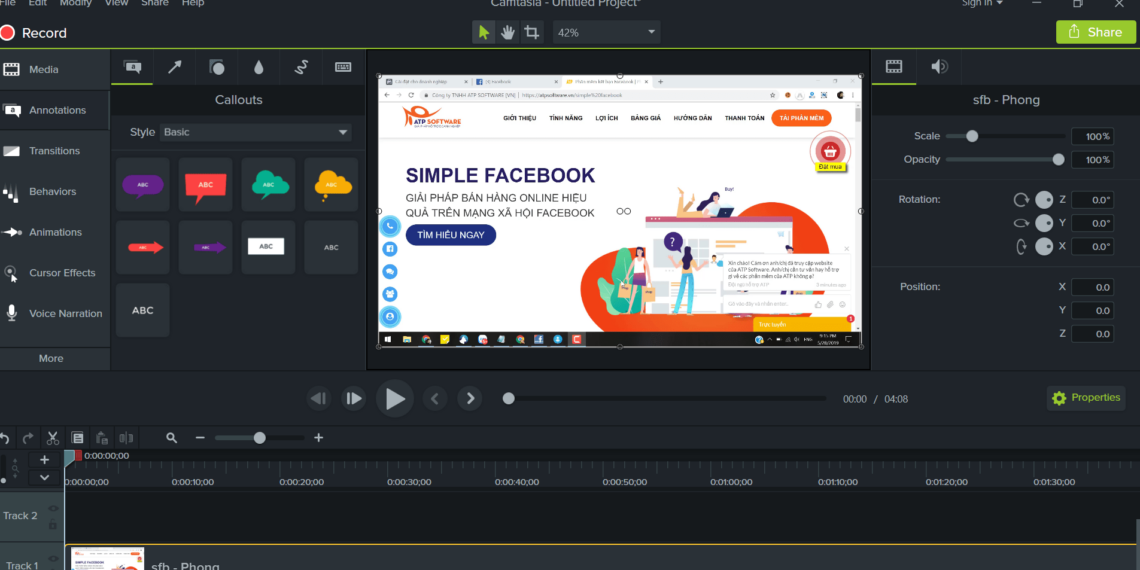Click the Z rotation dial
1140x570 pixels.
point(1044,199)
